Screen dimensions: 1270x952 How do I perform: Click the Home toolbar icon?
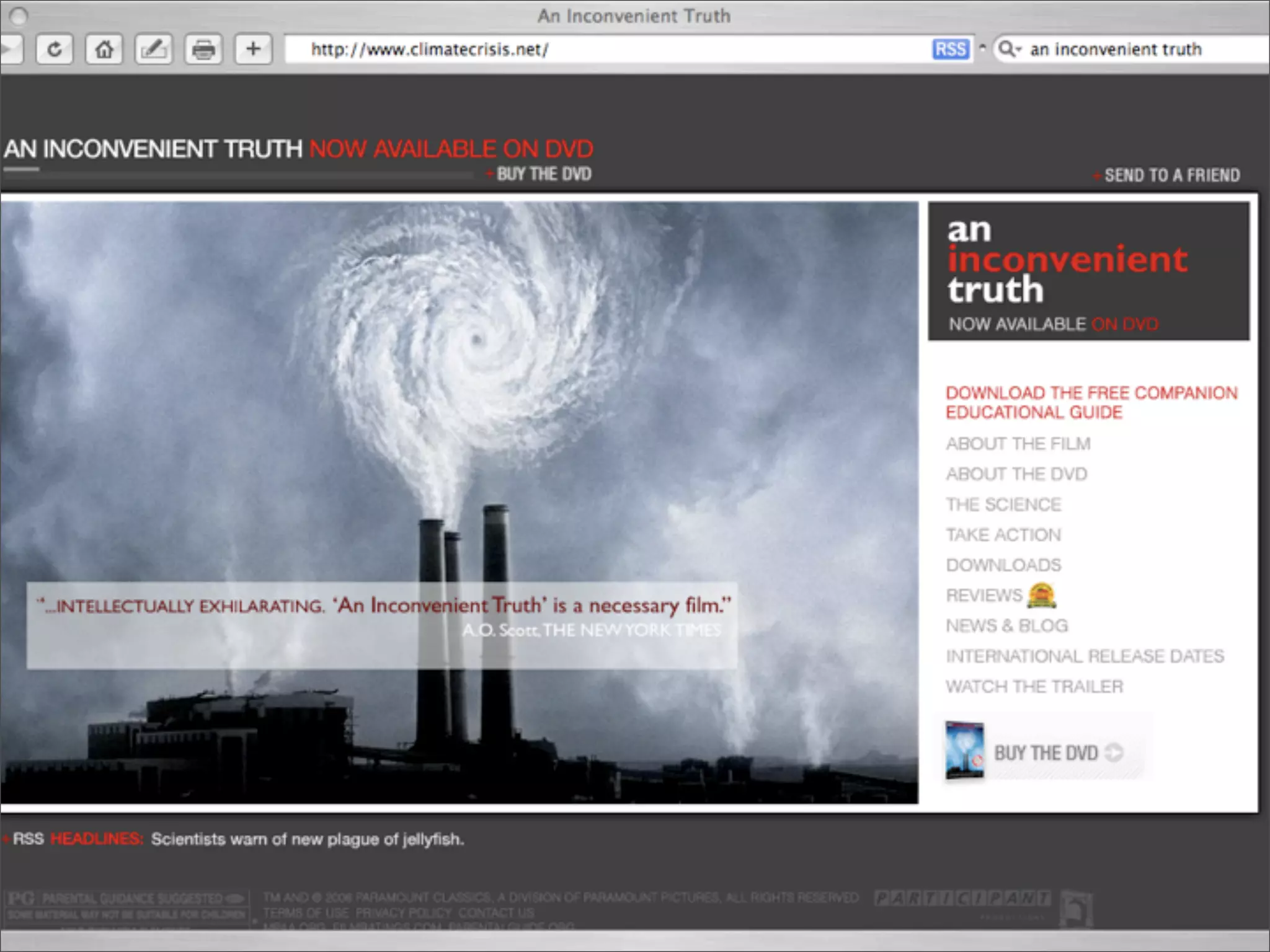click(x=104, y=49)
